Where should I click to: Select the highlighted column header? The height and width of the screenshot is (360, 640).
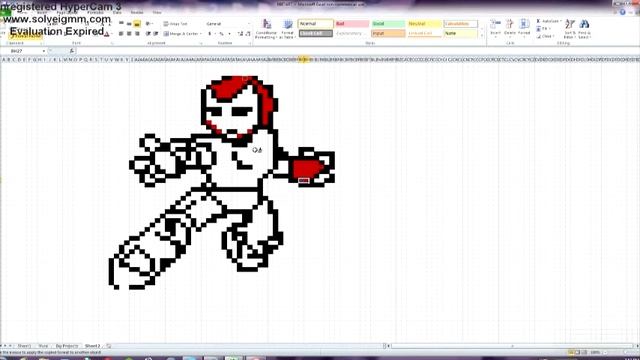pos(303,60)
